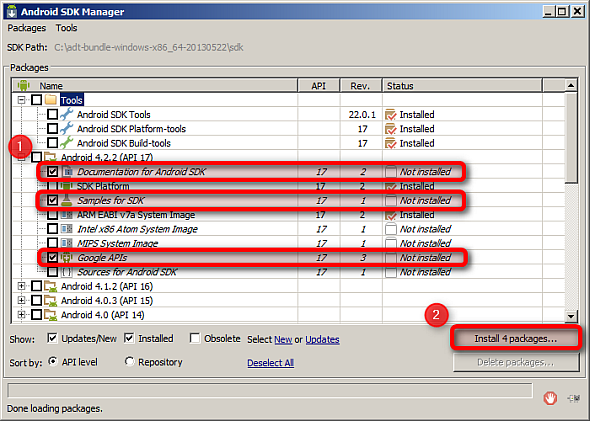Click the Google APIs android icon
This screenshot has height=421, width=590.
pos(67,258)
